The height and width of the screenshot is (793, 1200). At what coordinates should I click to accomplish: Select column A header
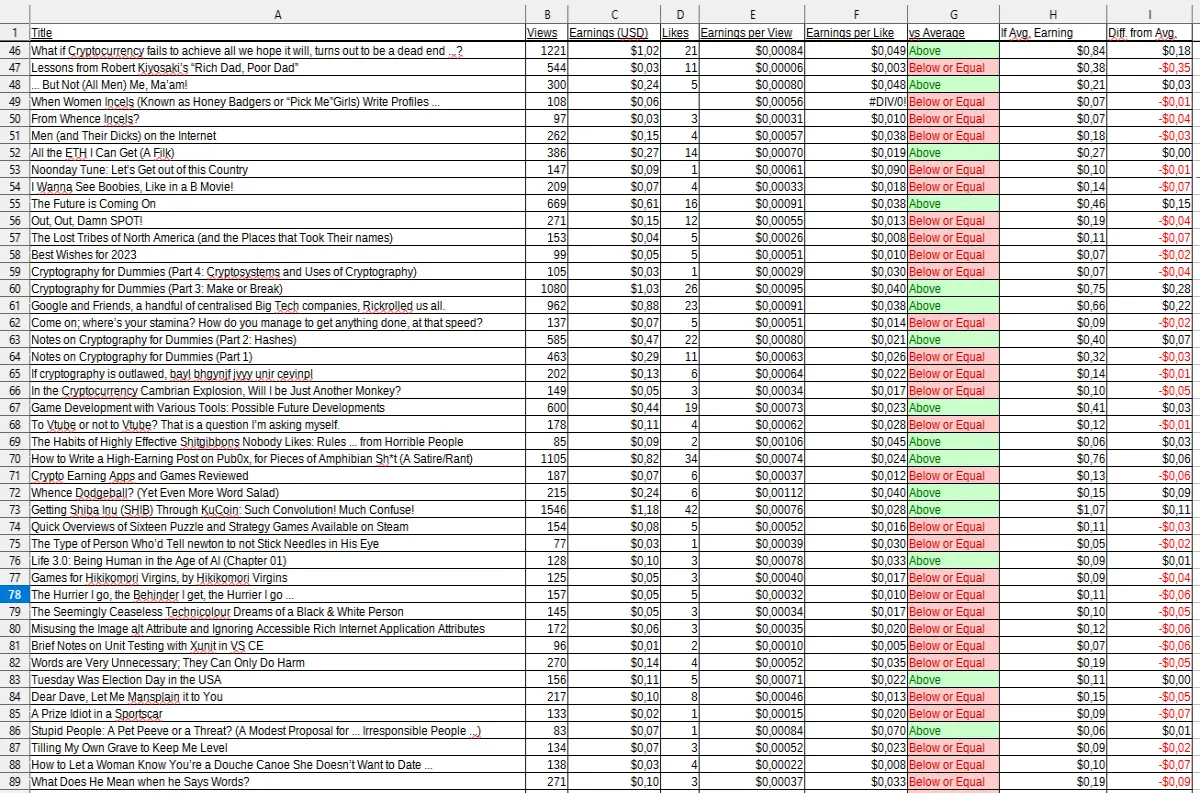click(x=277, y=14)
